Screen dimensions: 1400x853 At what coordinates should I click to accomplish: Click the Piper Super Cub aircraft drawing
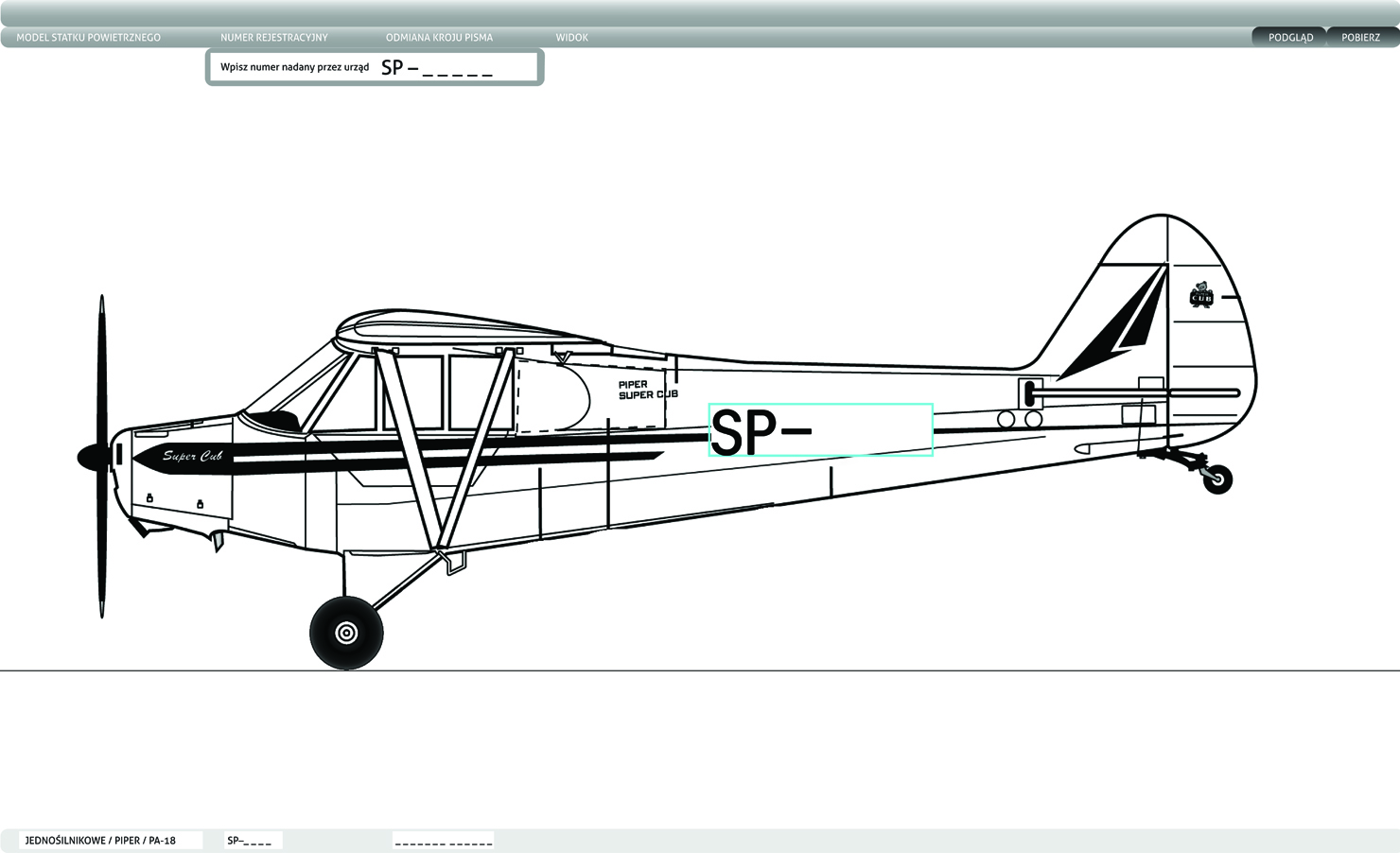click(x=668, y=442)
